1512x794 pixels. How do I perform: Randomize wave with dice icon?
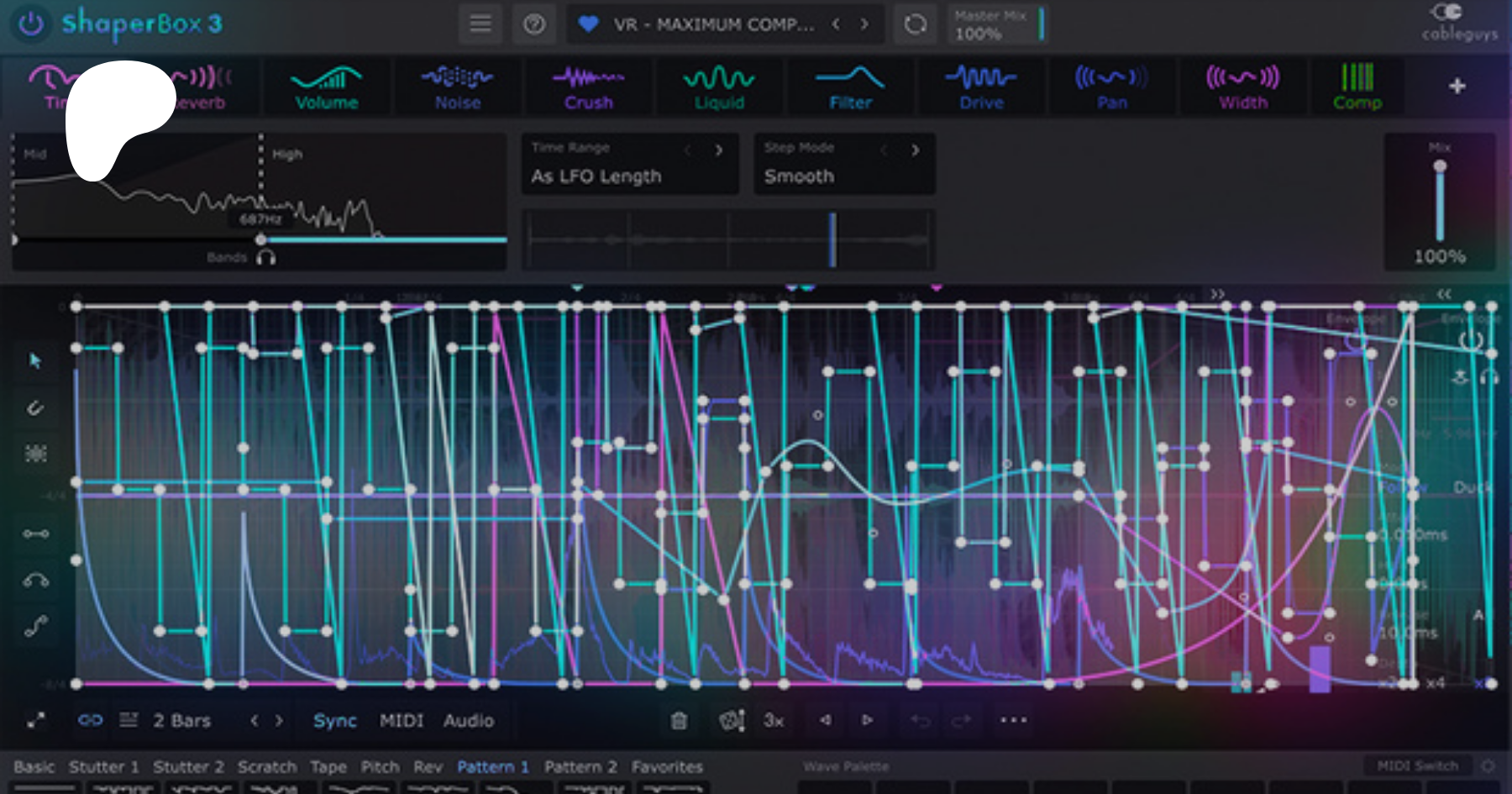pyautogui.click(x=732, y=721)
